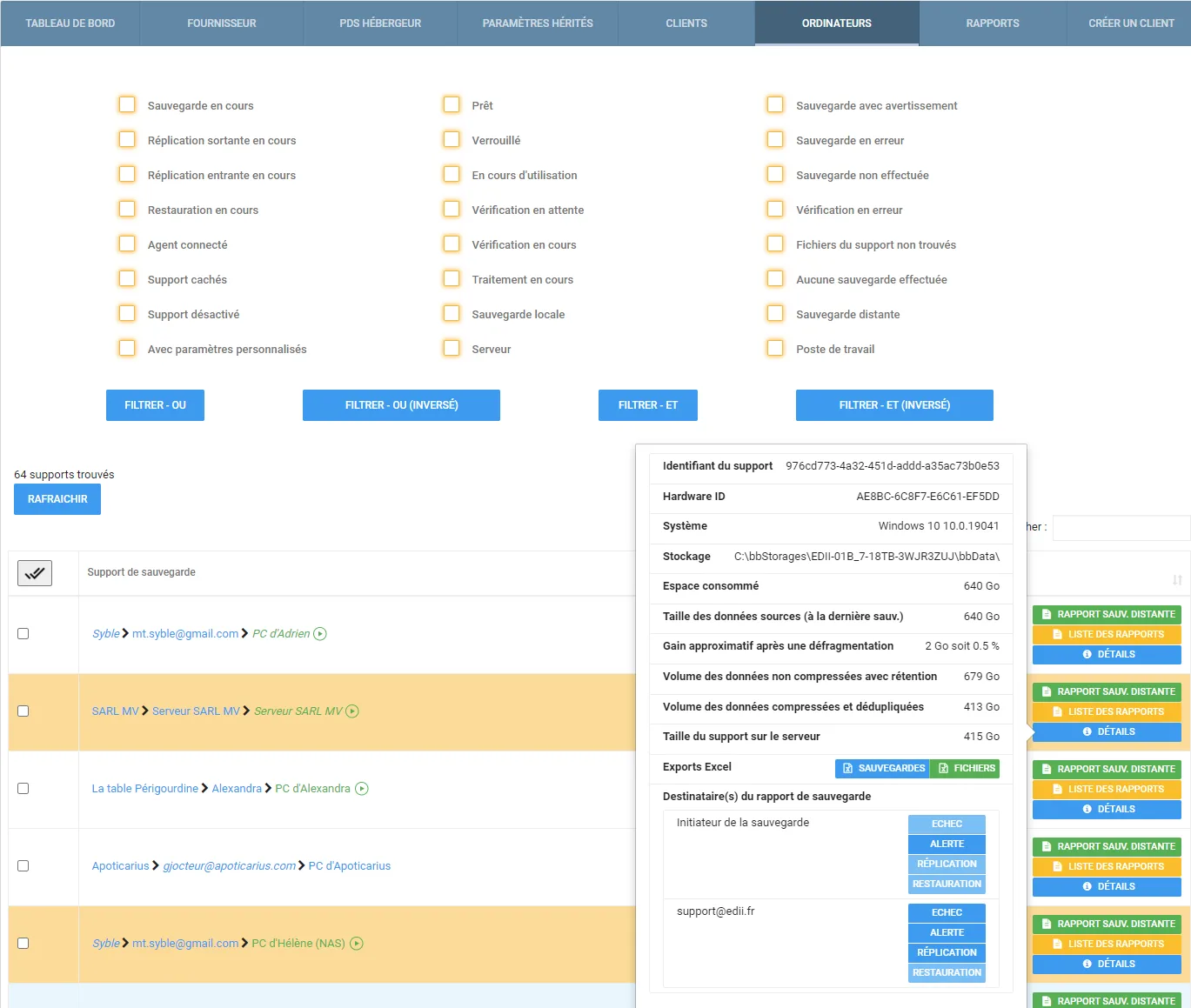Image resolution: width=1191 pixels, height=1008 pixels.
Task: Tick the Poste de travail checkbox
Action: point(775,348)
